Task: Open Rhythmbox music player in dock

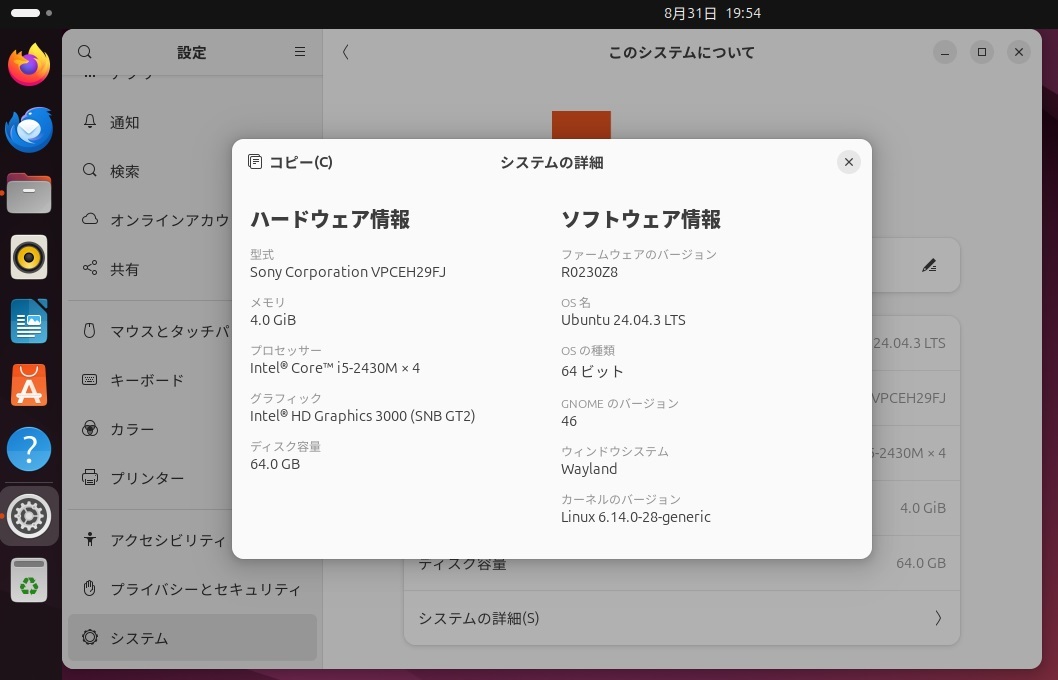Action: [29, 257]
